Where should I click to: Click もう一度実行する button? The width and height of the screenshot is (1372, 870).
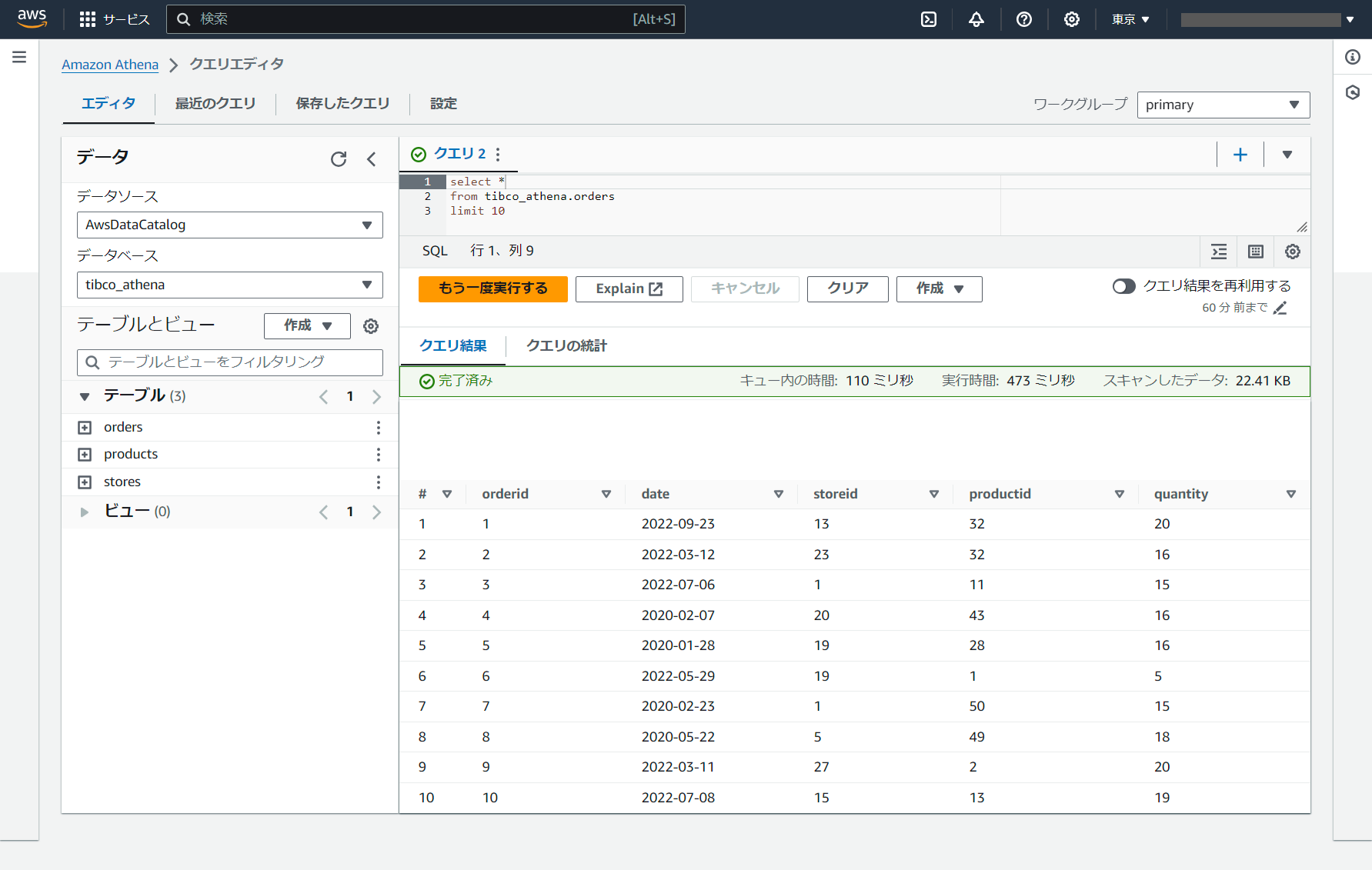493,288
